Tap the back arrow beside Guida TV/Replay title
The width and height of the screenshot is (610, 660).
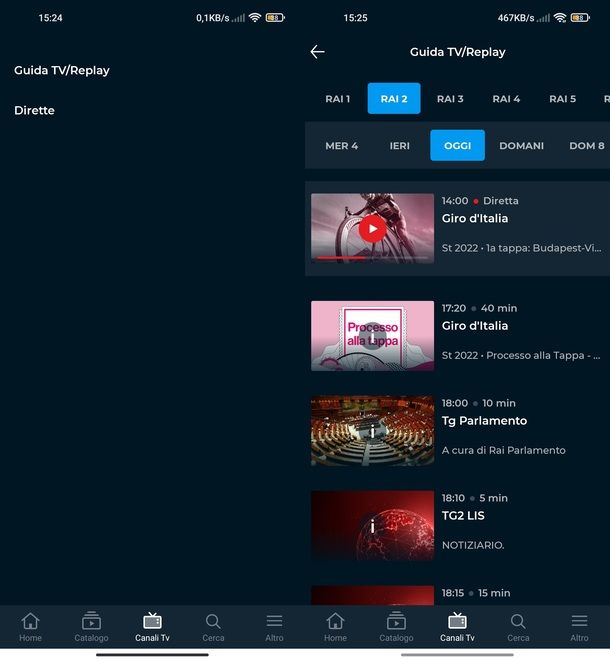pyautogui.click(x=318, y=52)
